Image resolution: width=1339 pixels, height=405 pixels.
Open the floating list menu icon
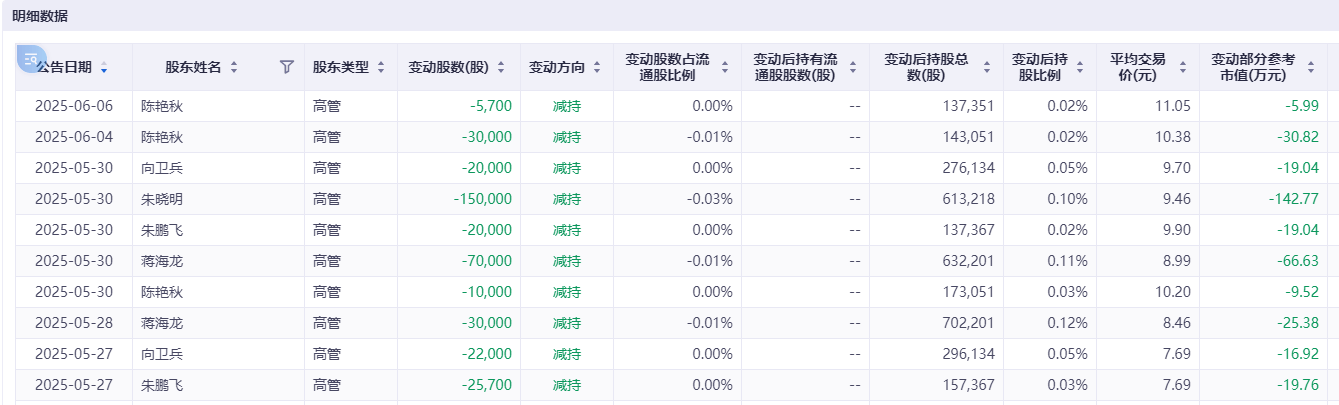point(31,59)
